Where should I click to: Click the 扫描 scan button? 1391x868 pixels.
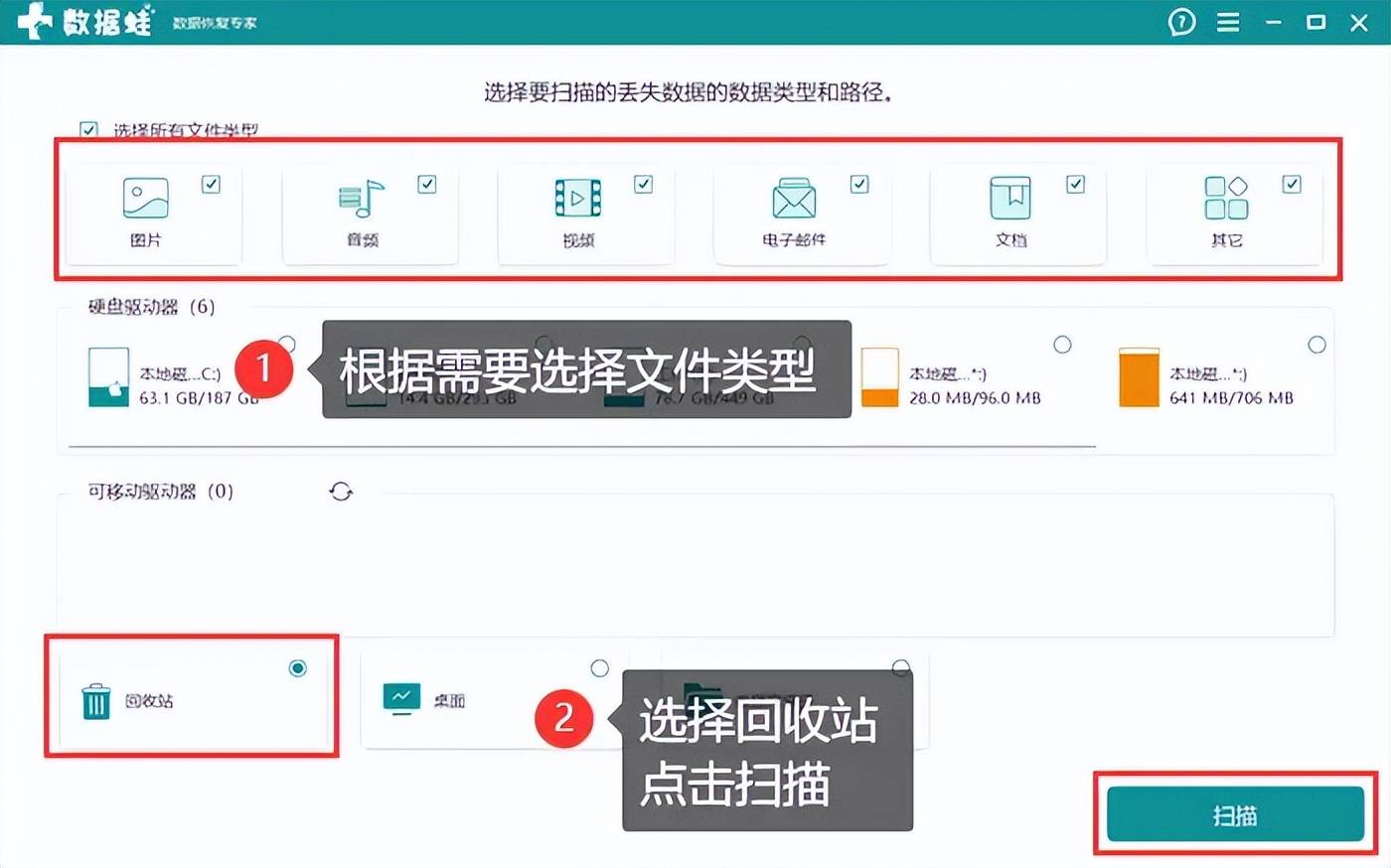click(1235, 814)
